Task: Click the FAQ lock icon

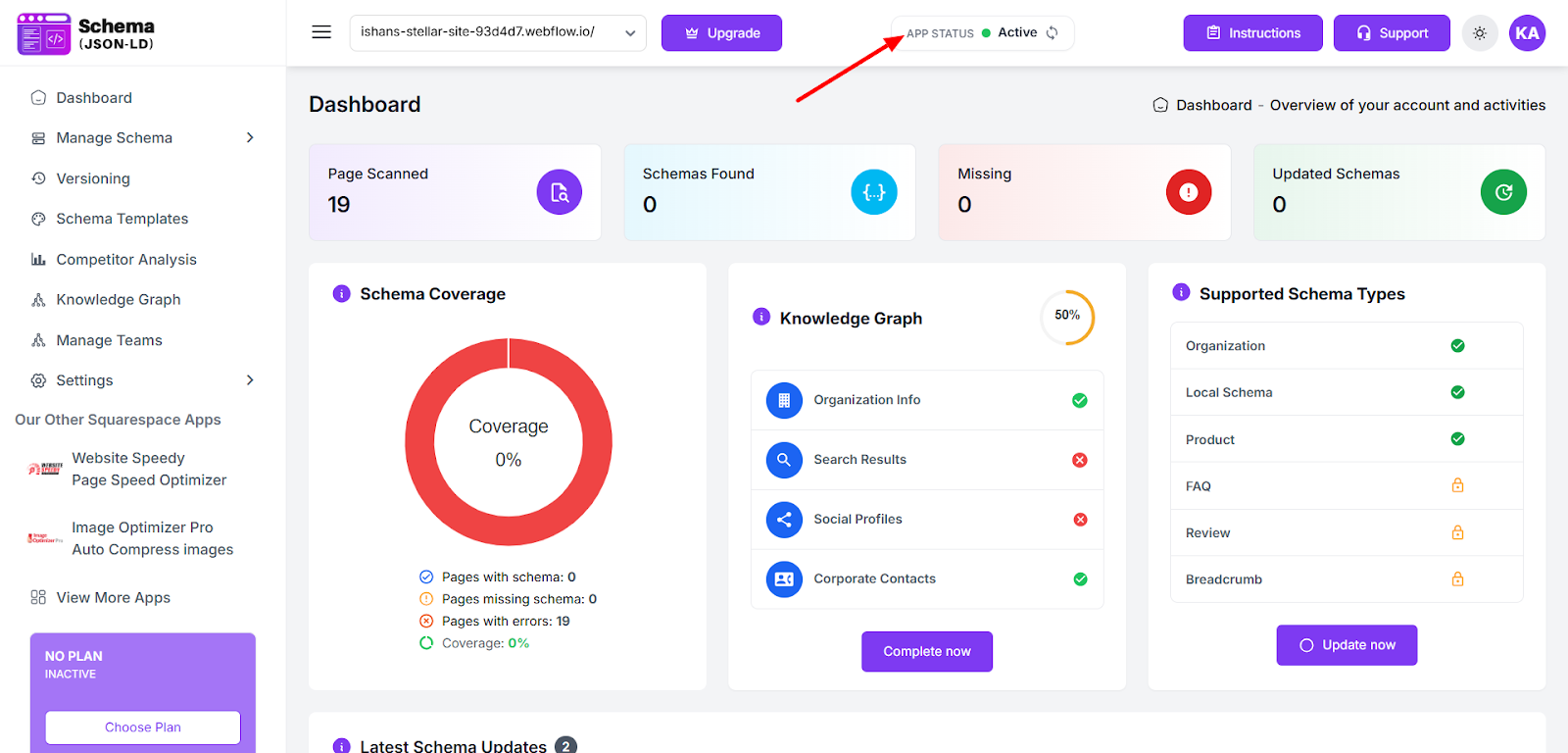Action: [x=1457, y=485]
